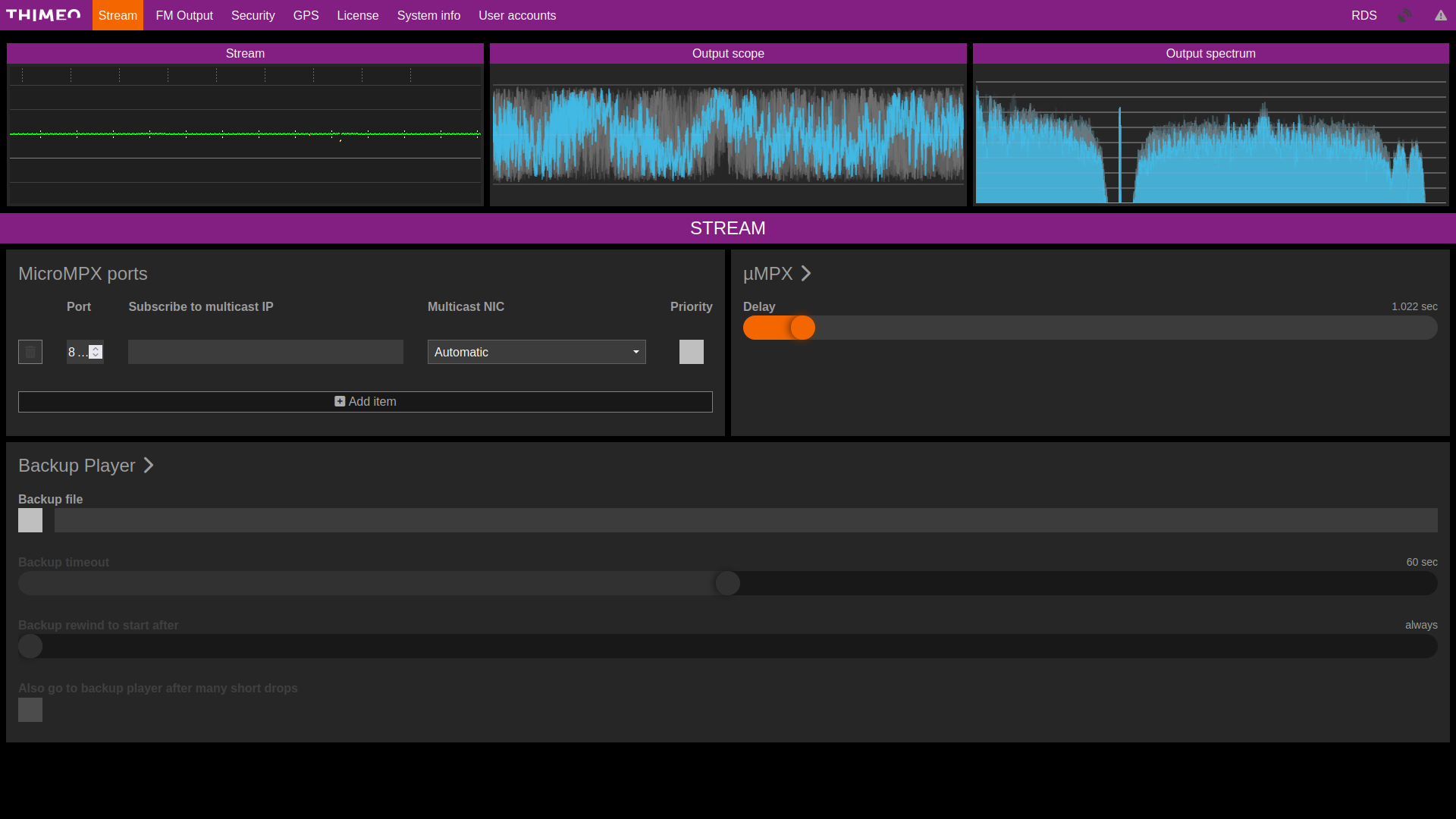
Task: Click the MicroMPX ports heading
Action: (x=83, y=274)
